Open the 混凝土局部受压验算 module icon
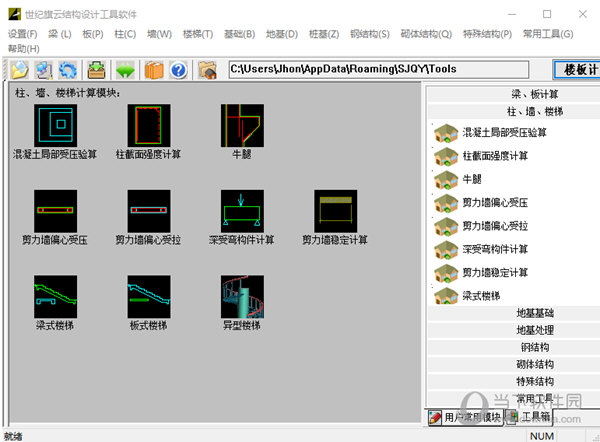600x442 pixels. (55, 125)
